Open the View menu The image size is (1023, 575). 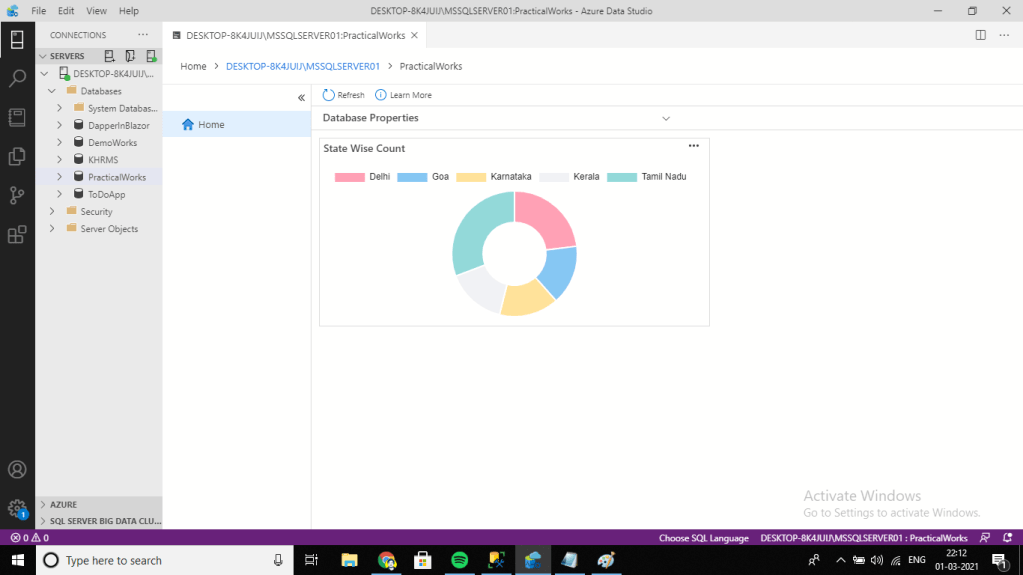96,11
